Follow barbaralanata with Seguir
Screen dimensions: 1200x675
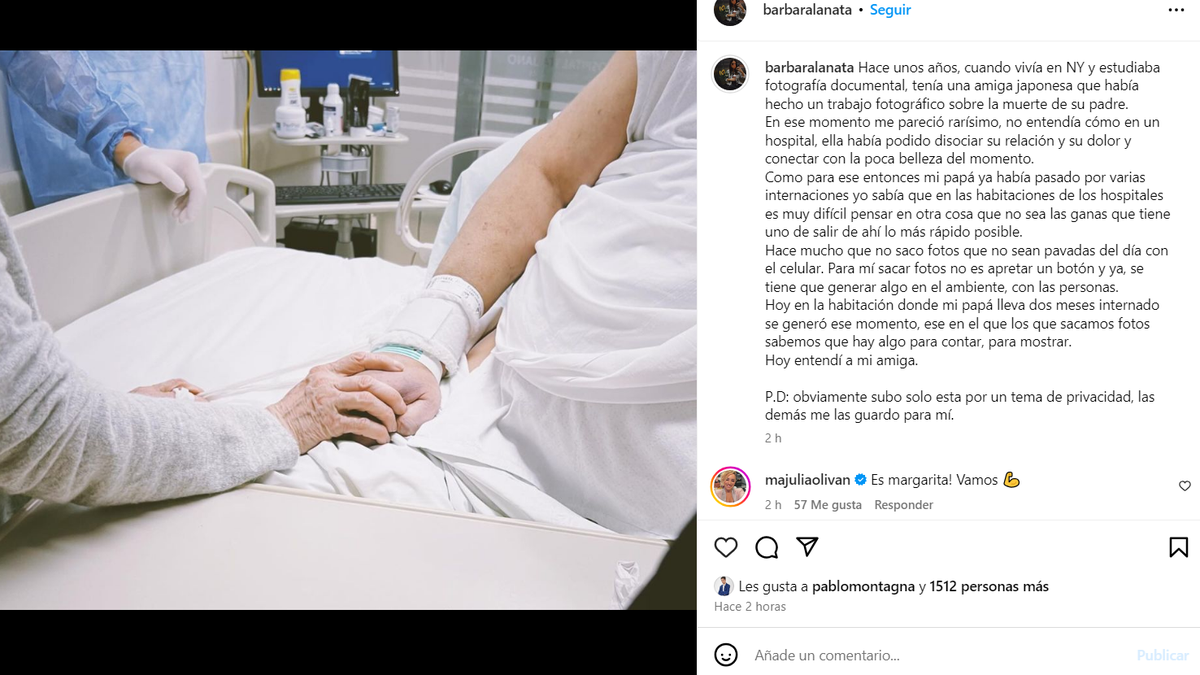point(890,10)
